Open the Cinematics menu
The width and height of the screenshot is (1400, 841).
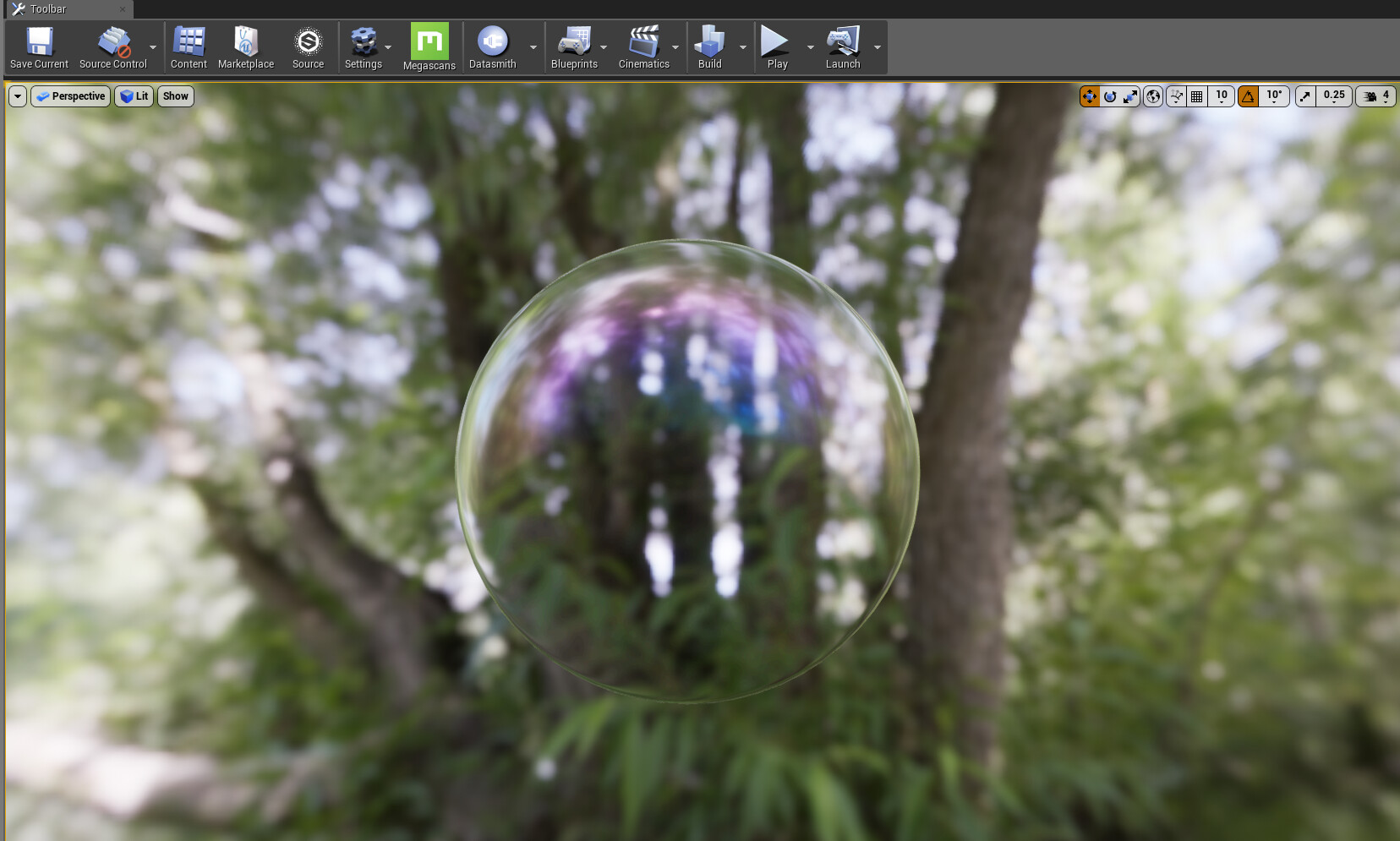point(644,46)
